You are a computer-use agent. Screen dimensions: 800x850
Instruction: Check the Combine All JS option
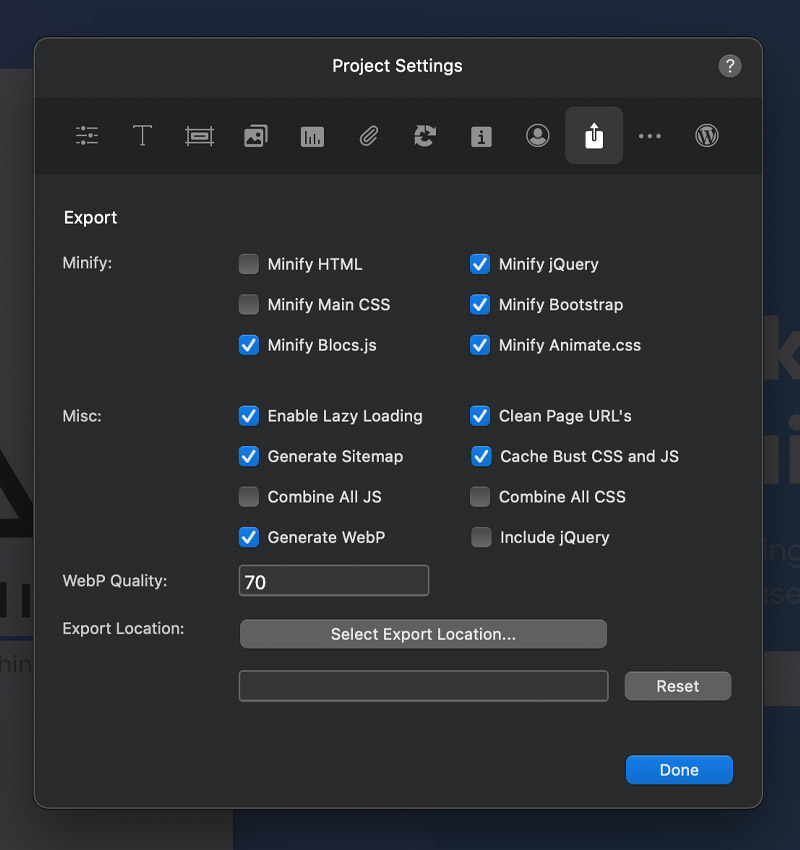249,497
